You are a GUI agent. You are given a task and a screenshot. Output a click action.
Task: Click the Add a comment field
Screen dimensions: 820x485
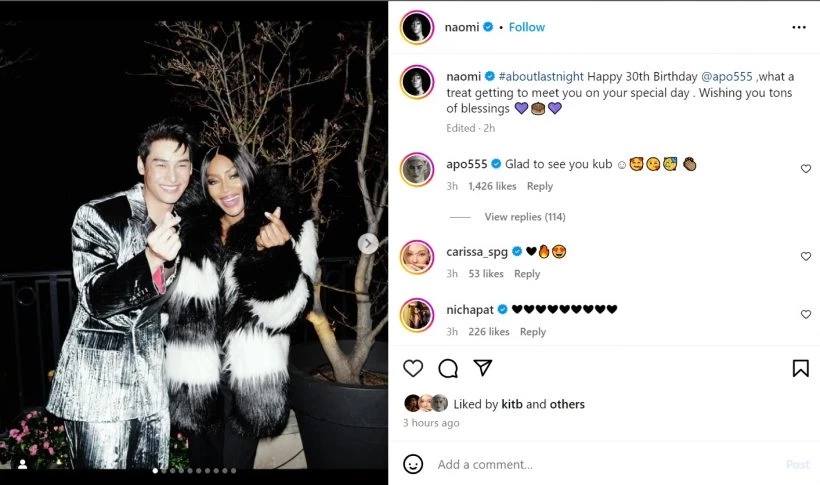coord(607,464)
